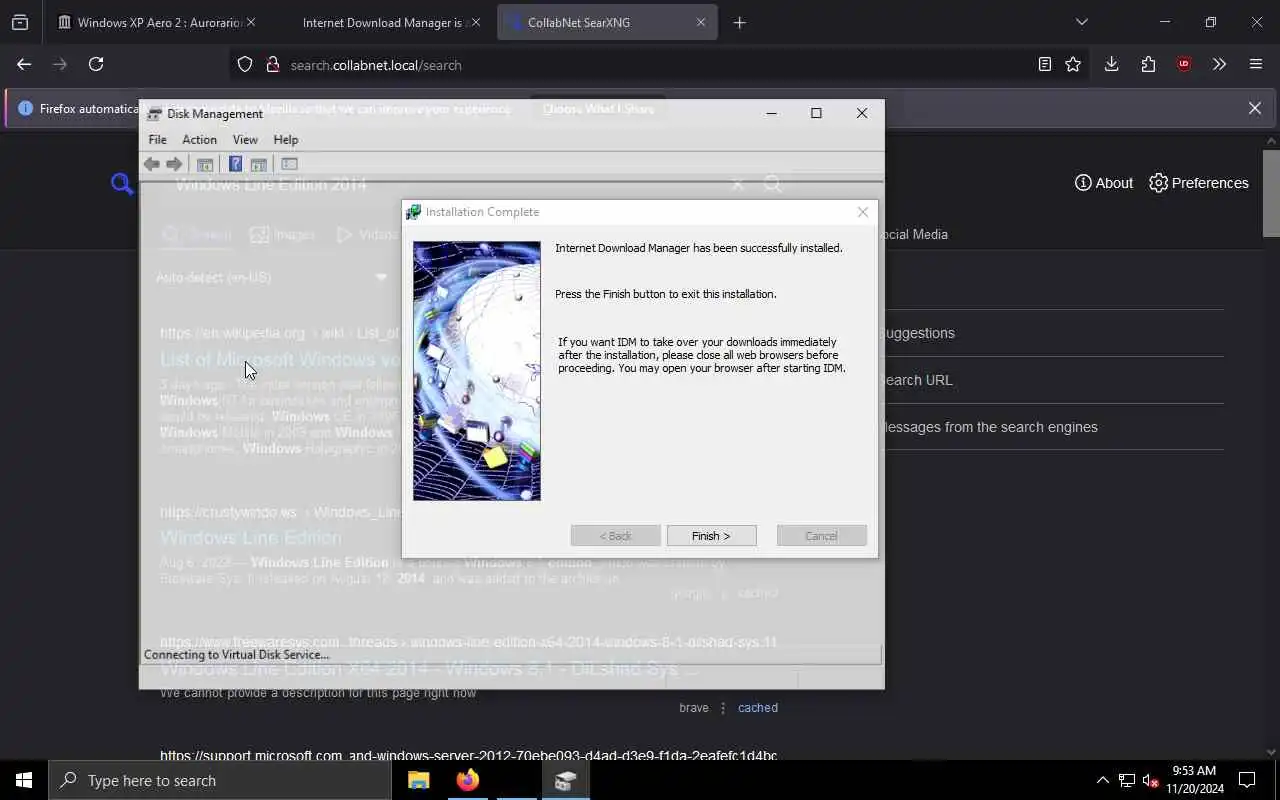Click the SearXNG magnifier logo

click(x=122, y=183)
